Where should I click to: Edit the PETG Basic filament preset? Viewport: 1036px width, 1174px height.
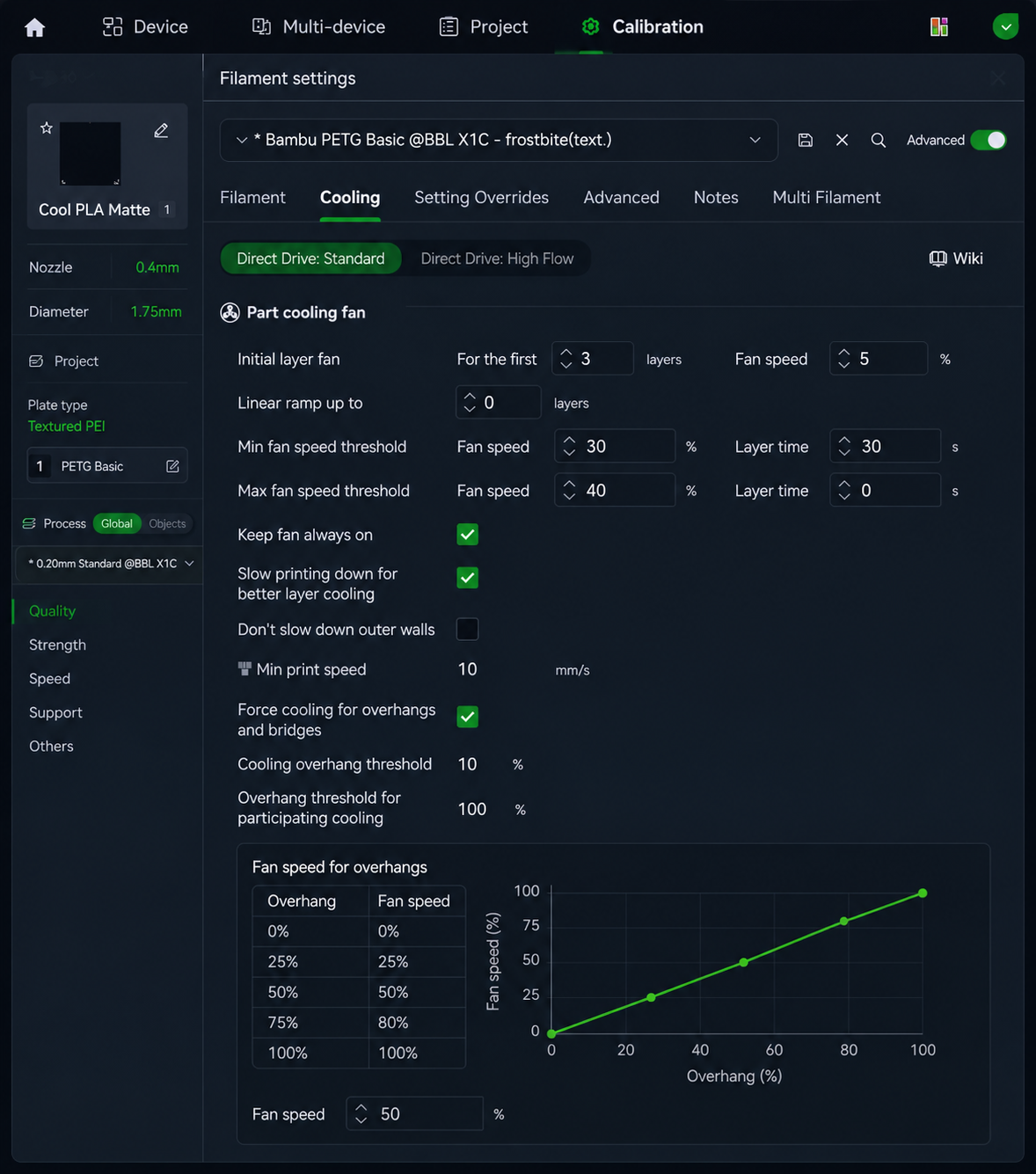172,466
